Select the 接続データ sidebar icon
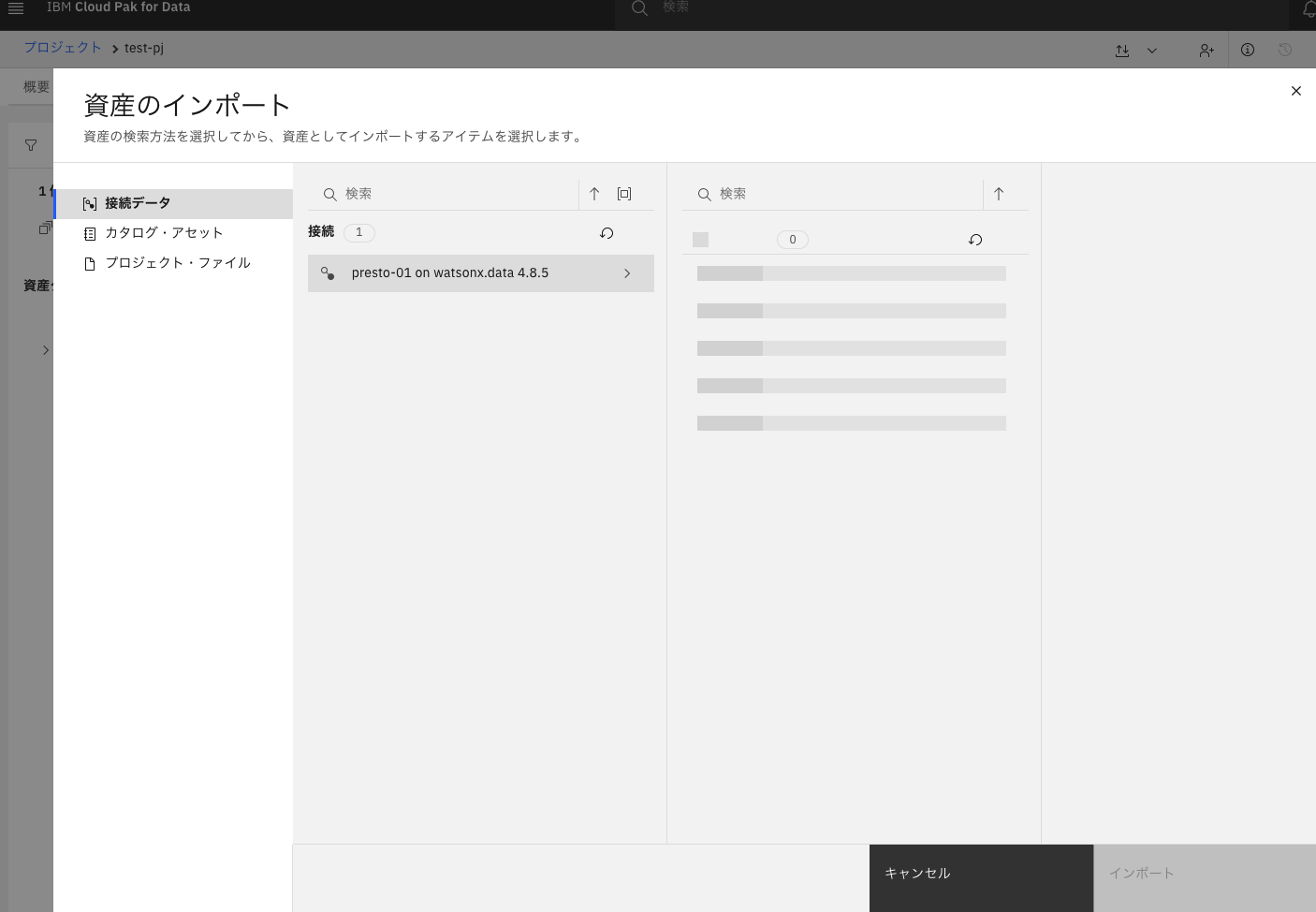1316x912 pixels. point(90,203)
